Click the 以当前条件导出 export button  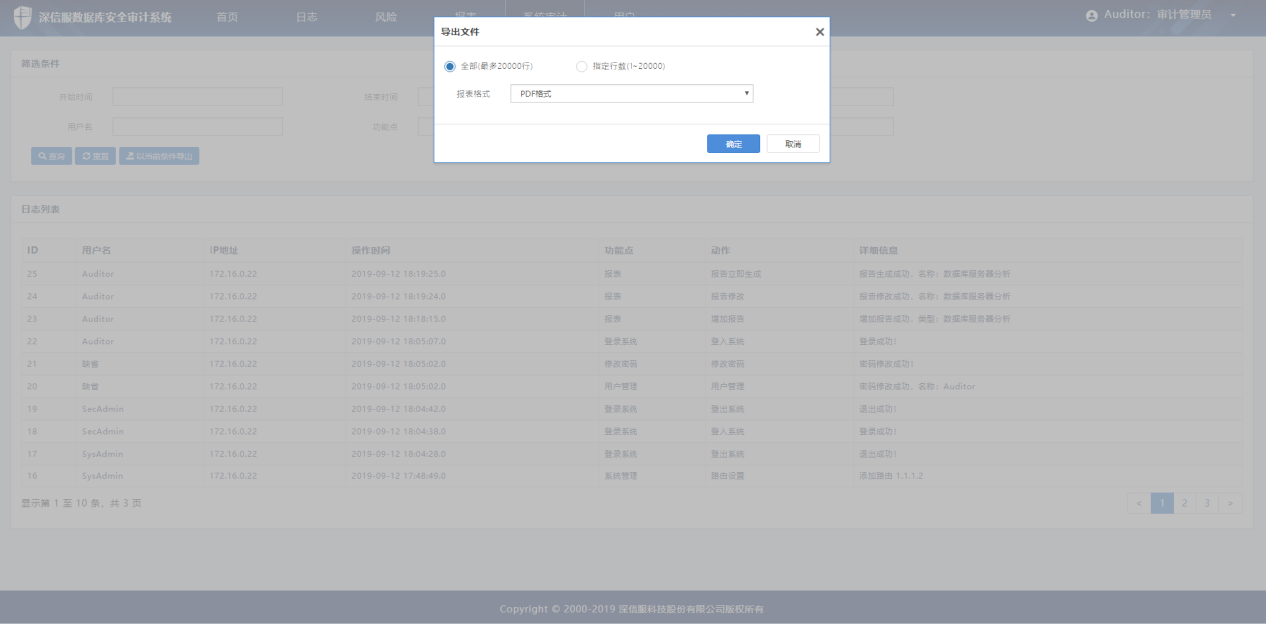coord(159,157)
